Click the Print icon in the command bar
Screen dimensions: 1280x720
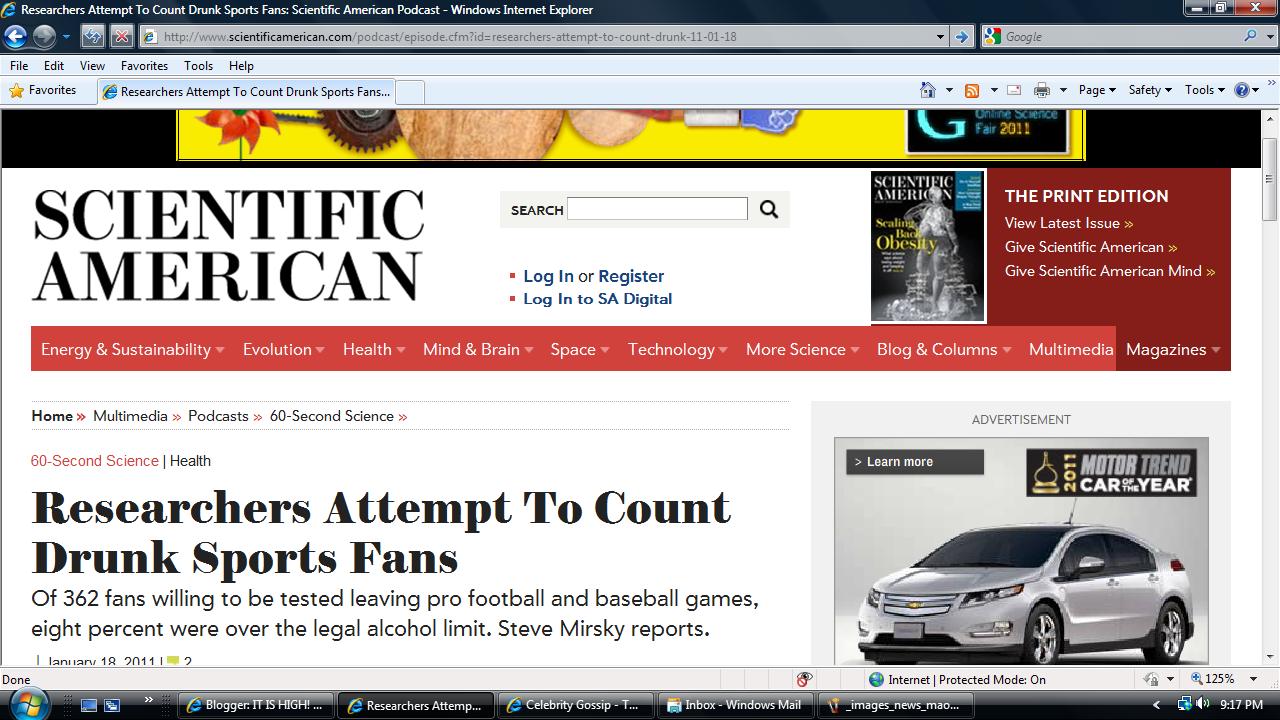(x=1042, y=90)
